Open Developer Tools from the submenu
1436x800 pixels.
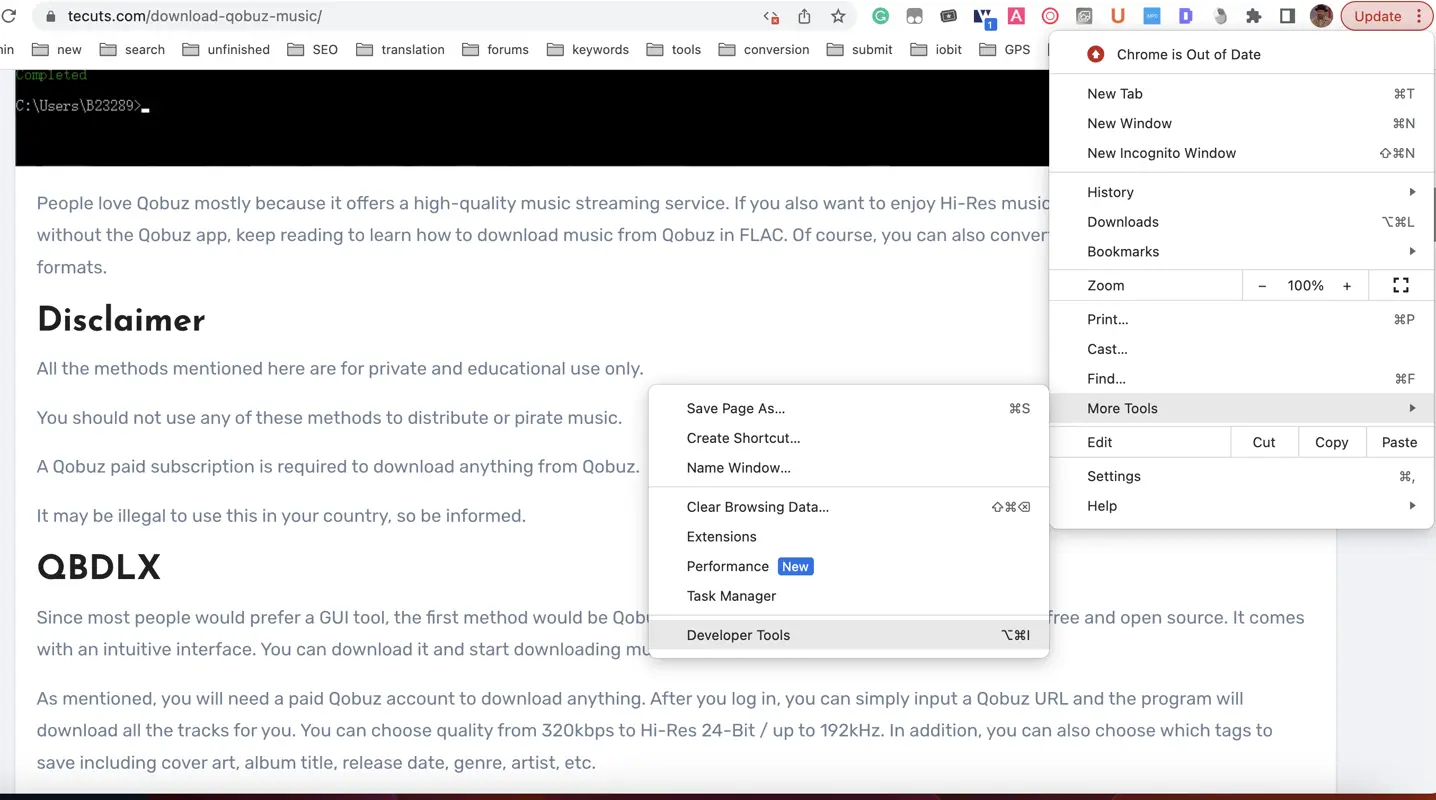738,635
